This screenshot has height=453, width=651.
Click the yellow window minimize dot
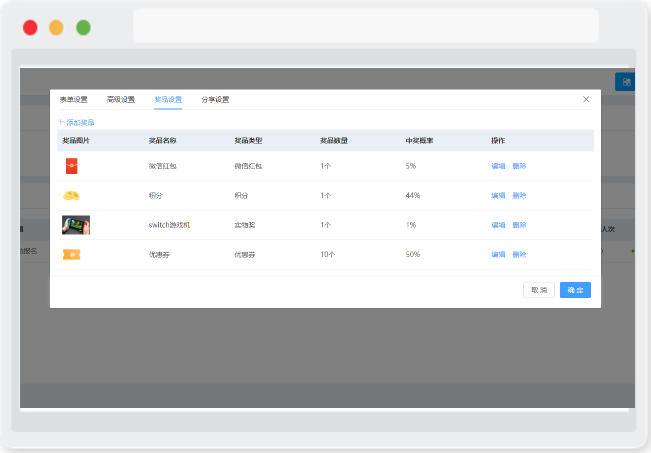pos(56,28)
